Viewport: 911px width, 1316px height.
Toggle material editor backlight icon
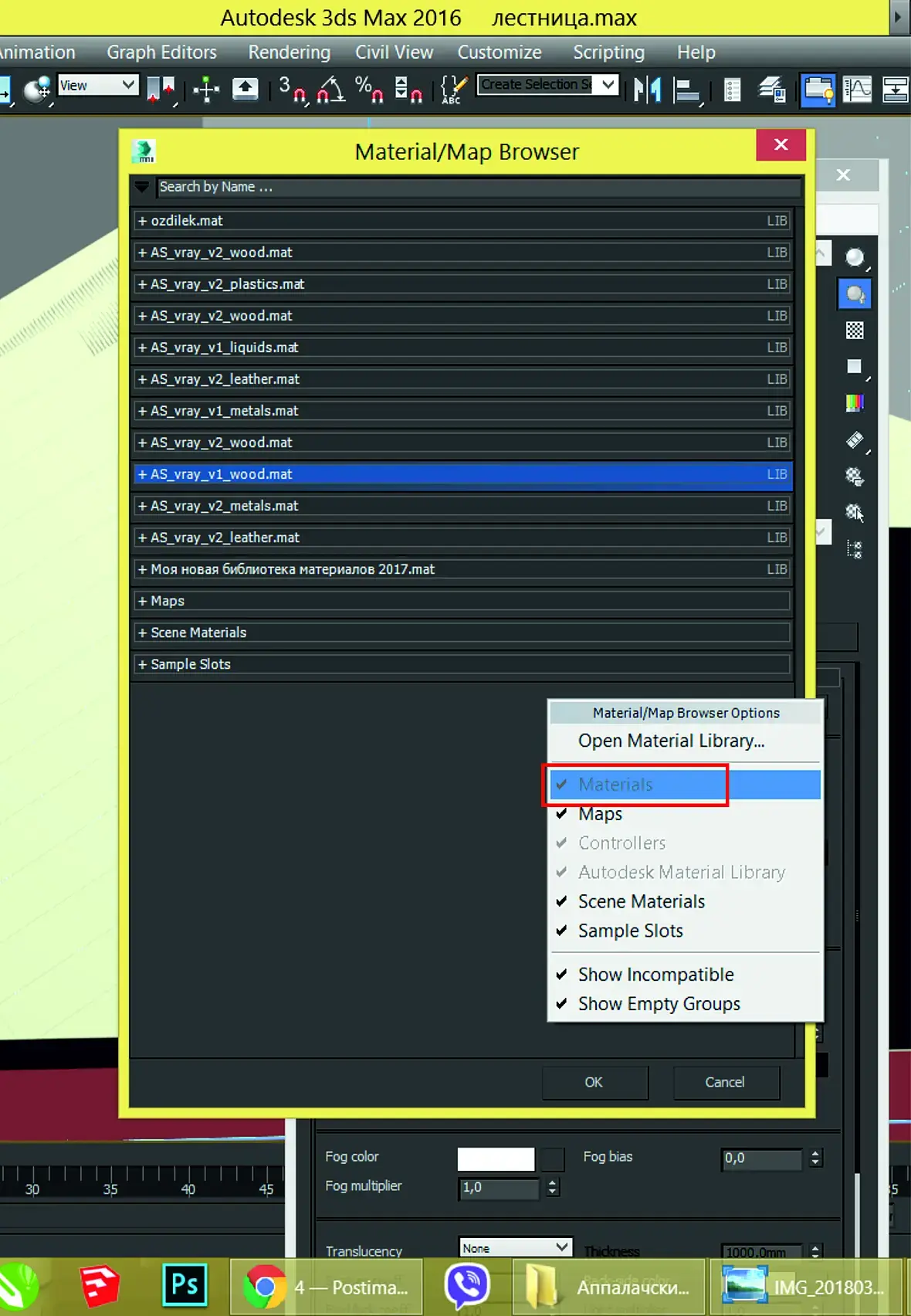coord(855,294)
